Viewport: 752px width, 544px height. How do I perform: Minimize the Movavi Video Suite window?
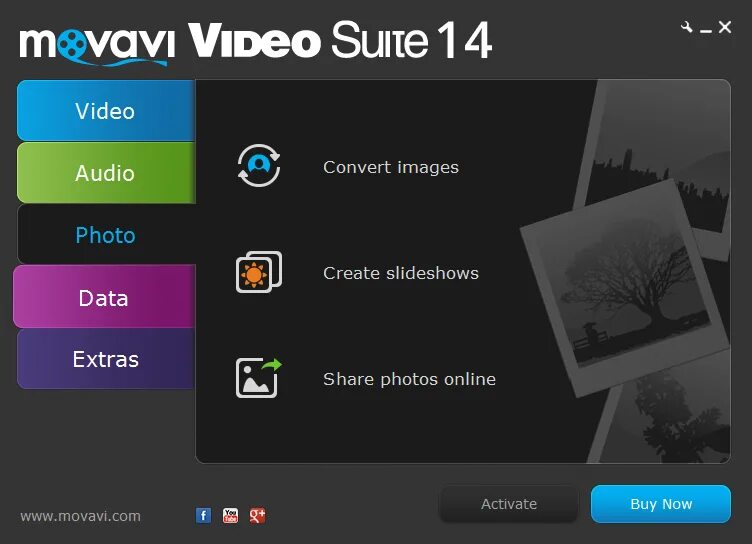(705, 30)
